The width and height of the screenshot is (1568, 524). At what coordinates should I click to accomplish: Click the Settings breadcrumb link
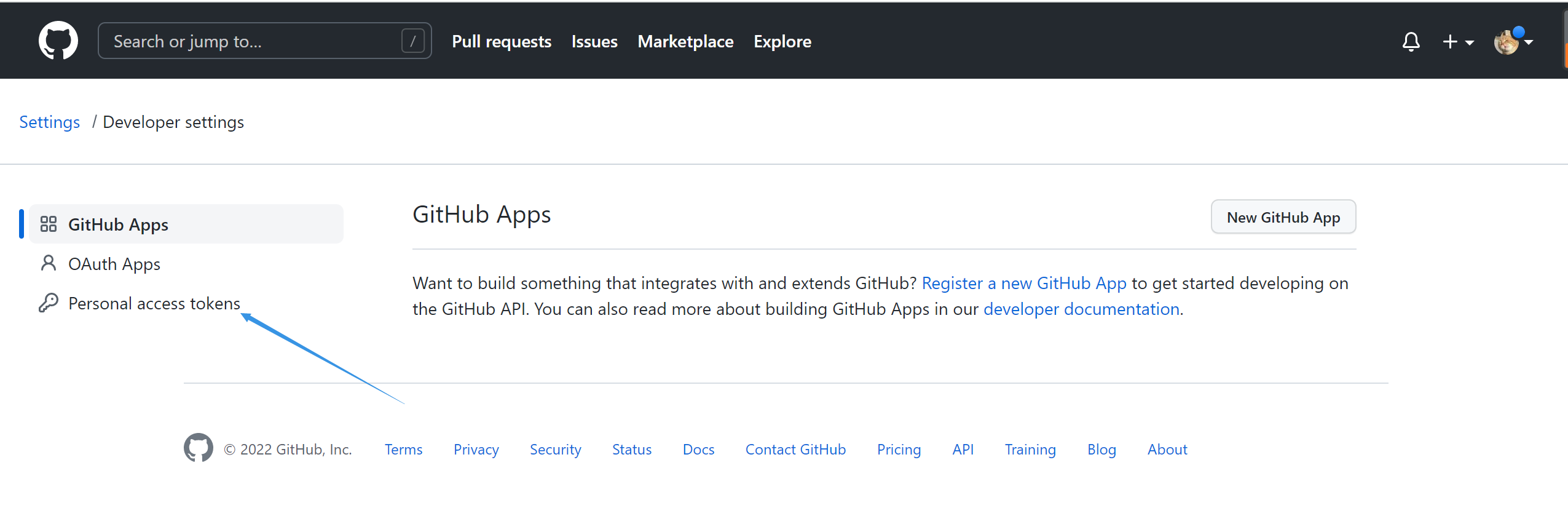tap(50, 122)
